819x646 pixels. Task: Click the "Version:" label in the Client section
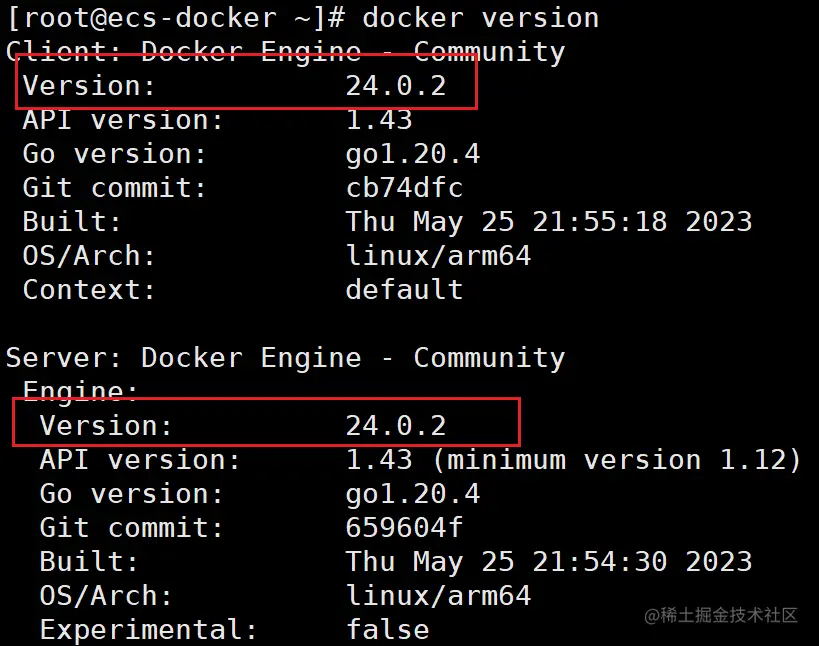pos(89,86)
